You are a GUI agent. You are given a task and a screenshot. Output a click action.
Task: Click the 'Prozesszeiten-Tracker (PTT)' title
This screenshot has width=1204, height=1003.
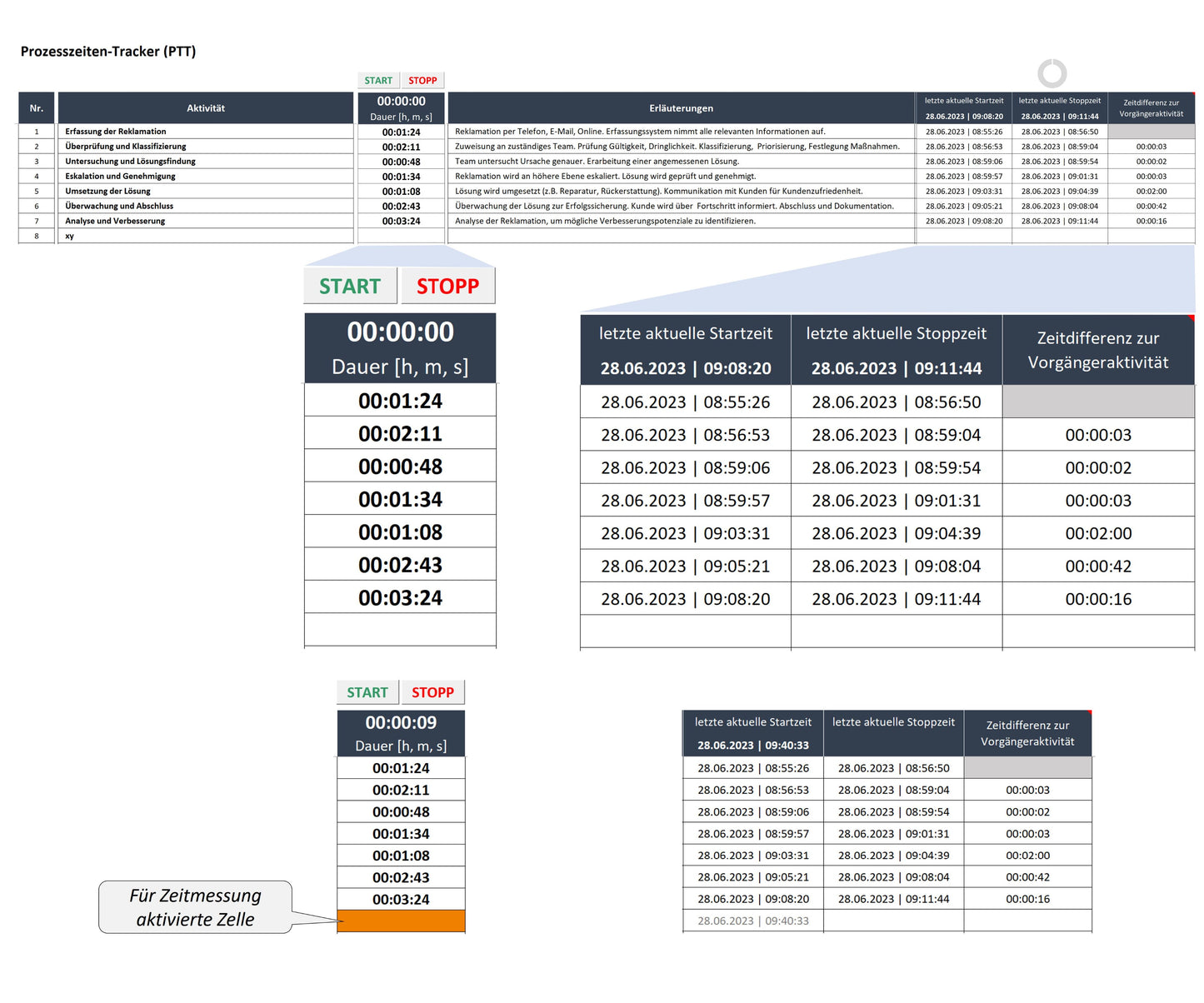[x=108, y=52]
